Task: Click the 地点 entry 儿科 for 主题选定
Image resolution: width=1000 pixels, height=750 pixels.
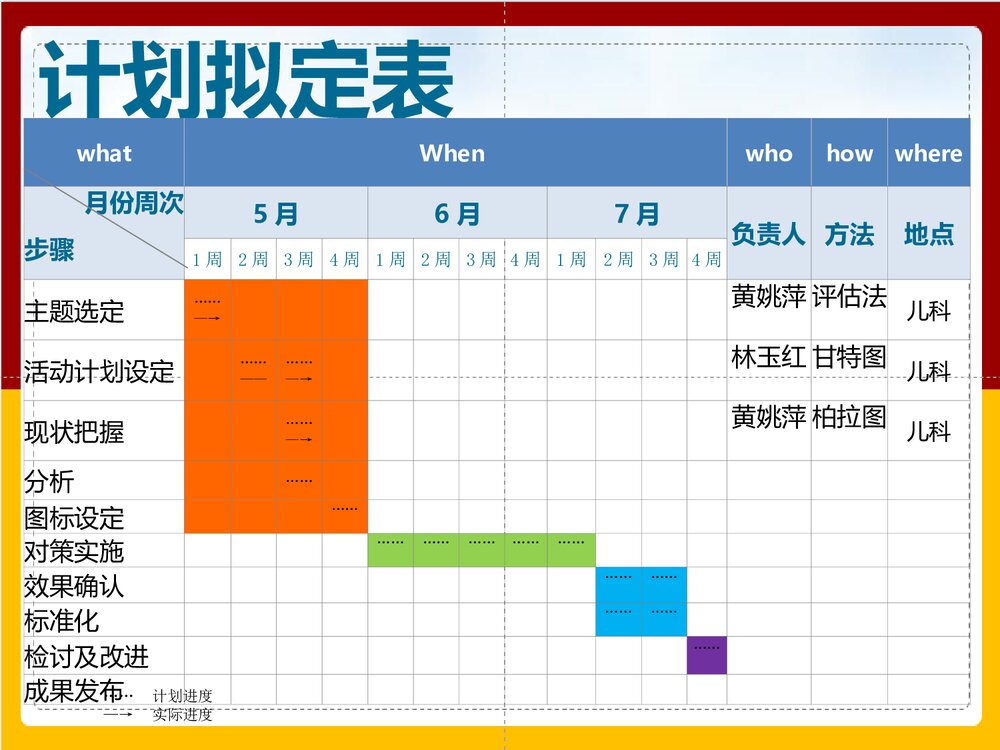Action: pyautogui.click(x=930, y=313)
